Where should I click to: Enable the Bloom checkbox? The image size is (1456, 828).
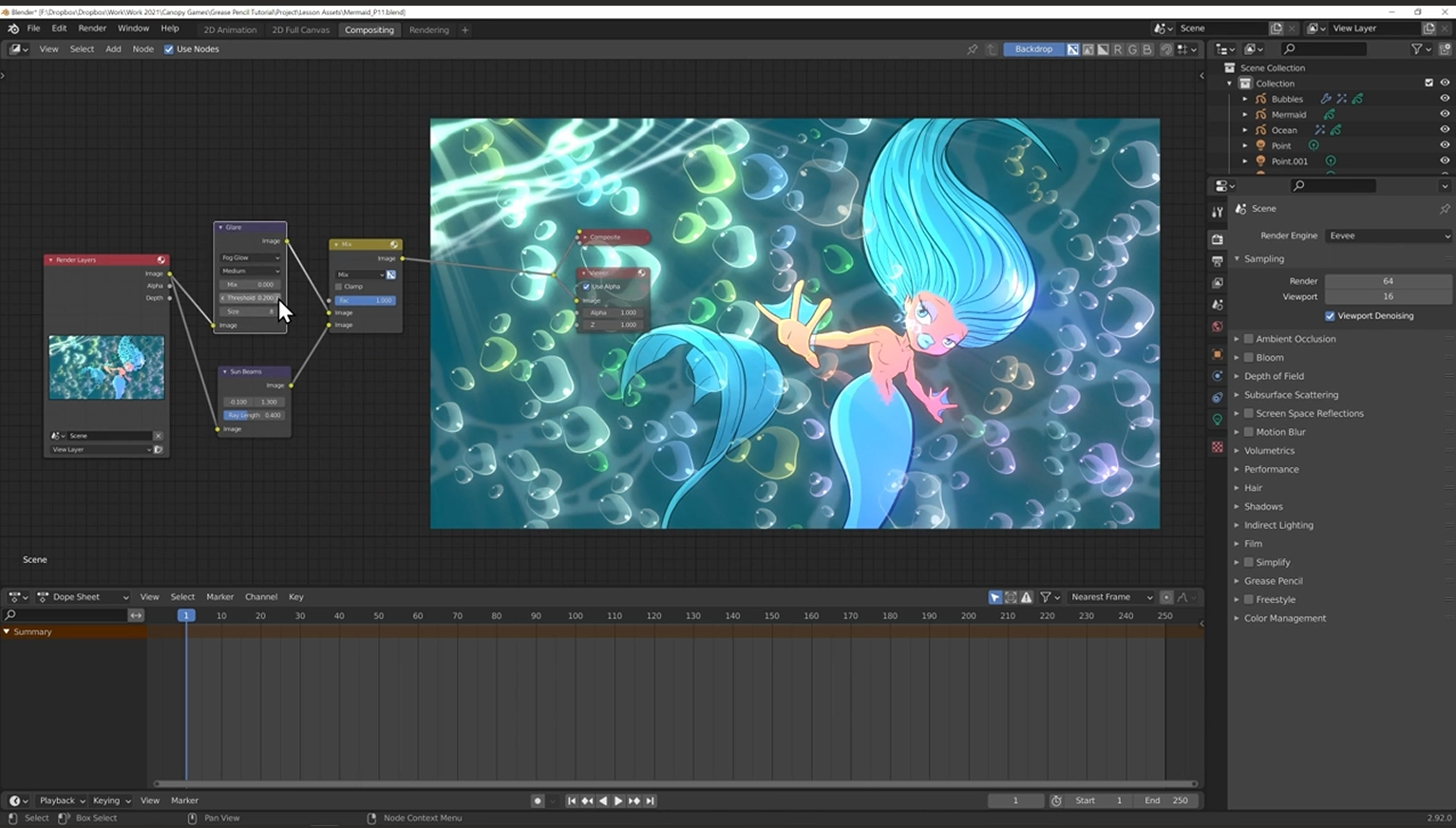tap(1249, 358)
